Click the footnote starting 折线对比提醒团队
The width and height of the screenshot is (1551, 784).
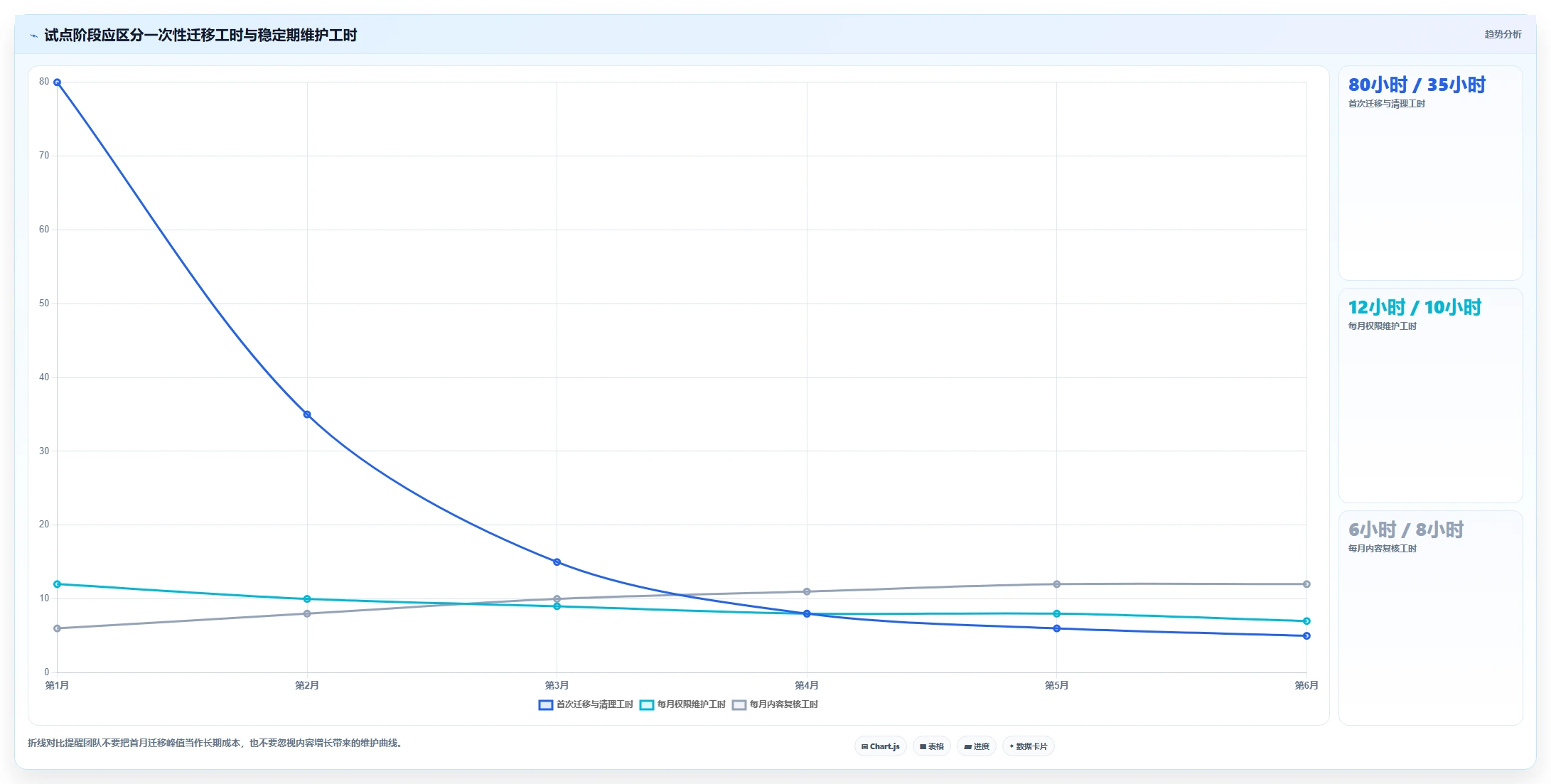[217, 743]
